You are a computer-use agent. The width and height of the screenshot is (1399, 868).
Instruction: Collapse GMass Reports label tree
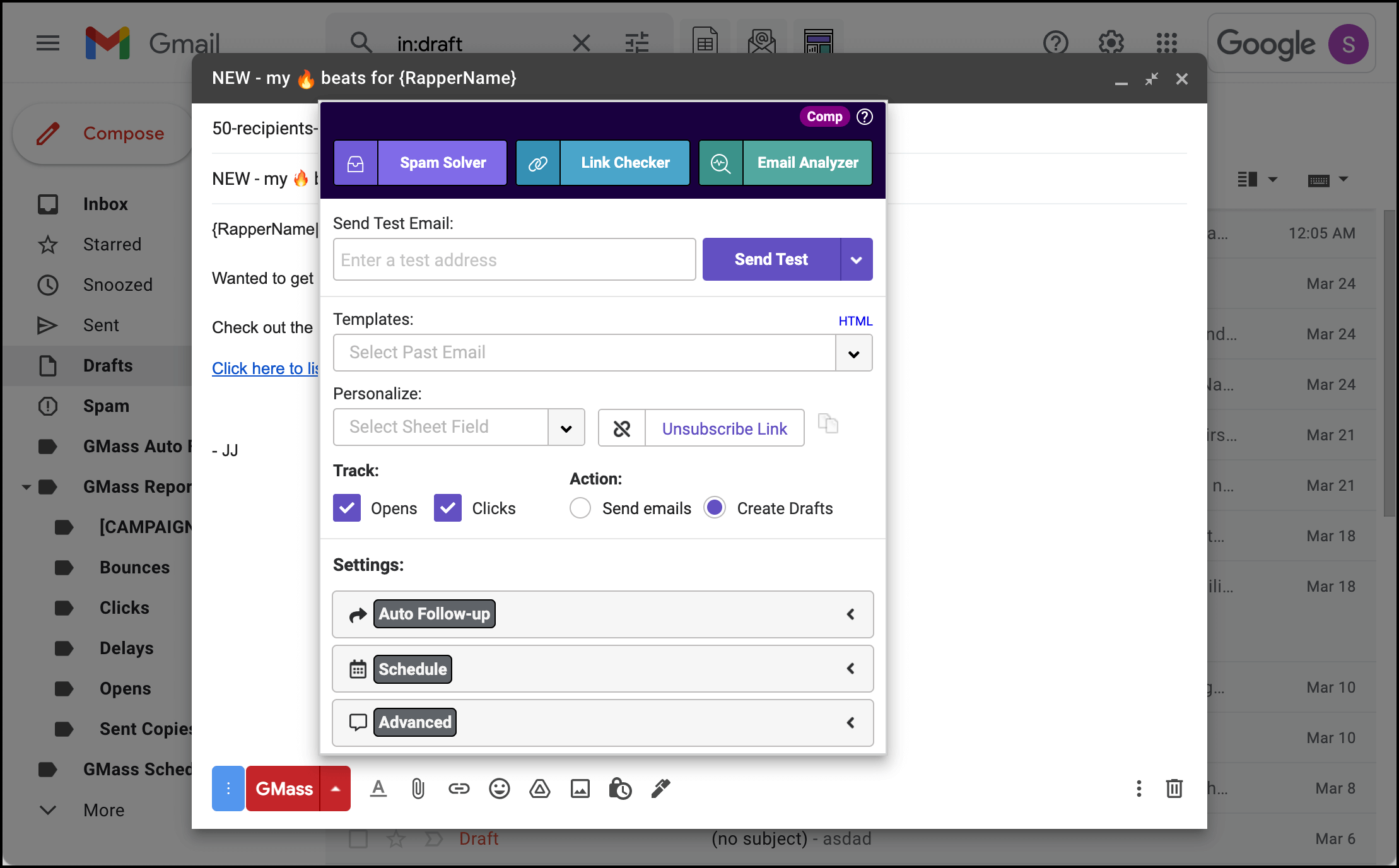point(26,487)
